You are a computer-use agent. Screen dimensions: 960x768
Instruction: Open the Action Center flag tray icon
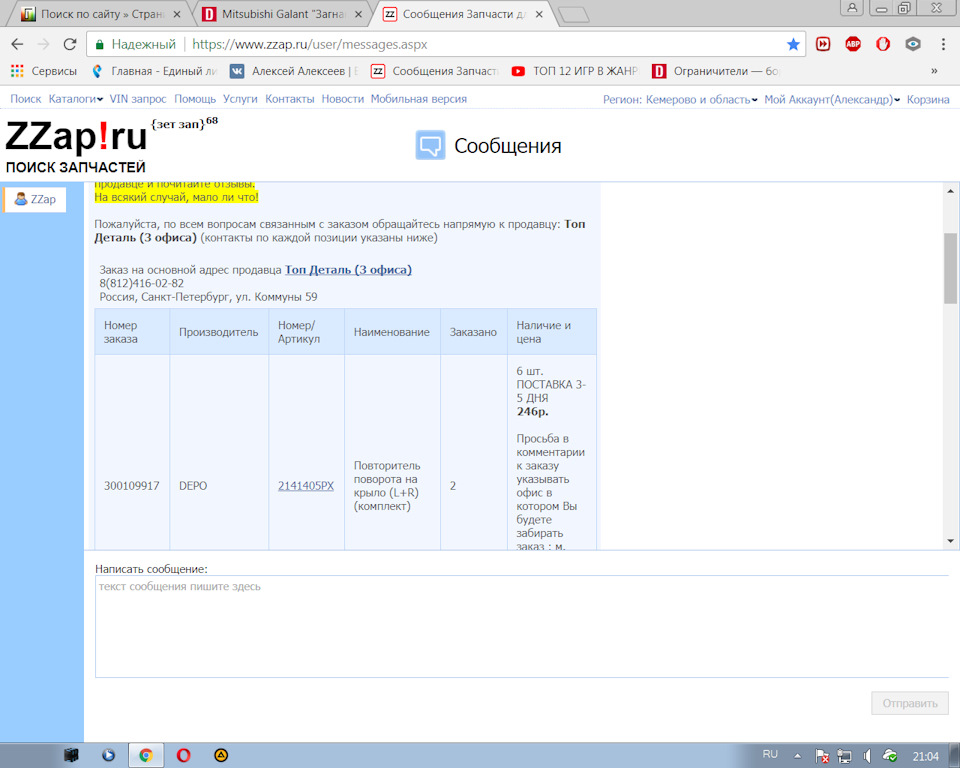tap(822, 756)
